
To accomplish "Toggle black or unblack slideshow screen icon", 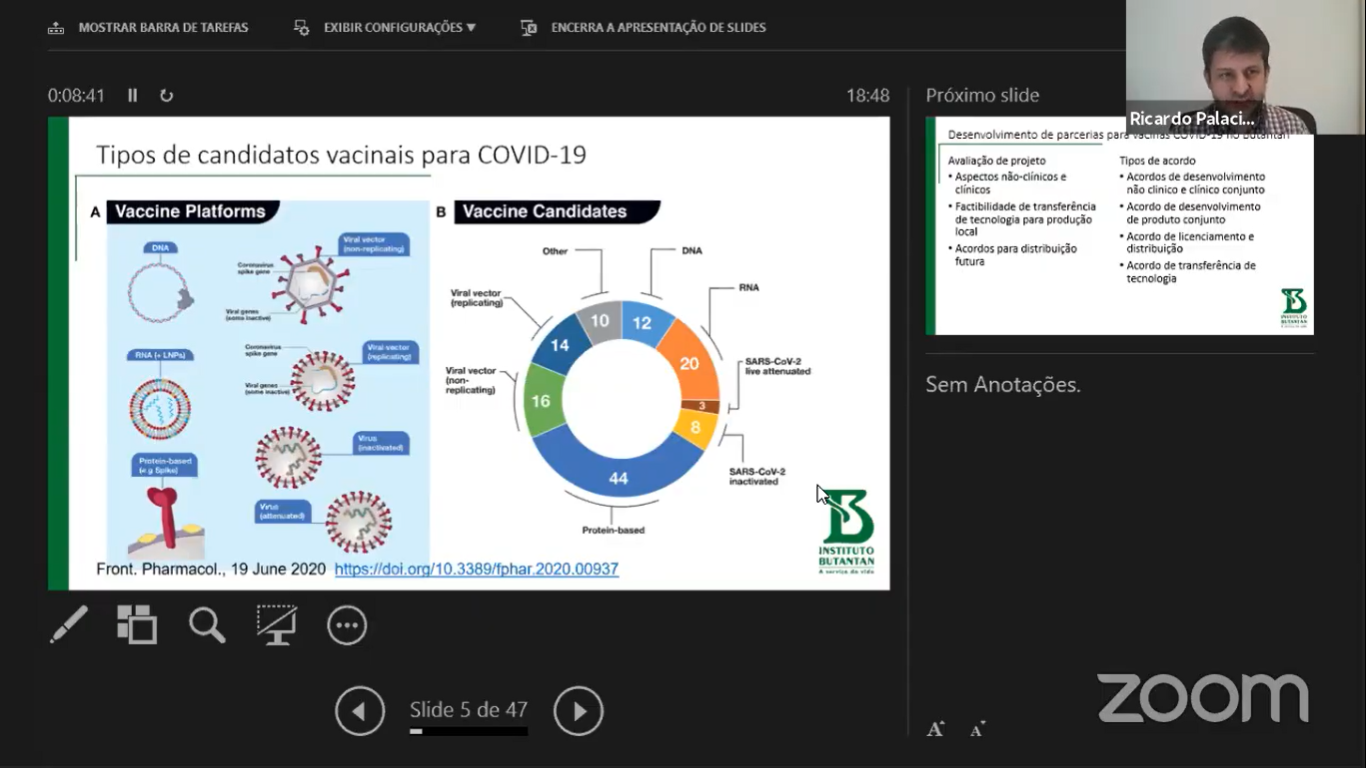I will tap(276, 625).
